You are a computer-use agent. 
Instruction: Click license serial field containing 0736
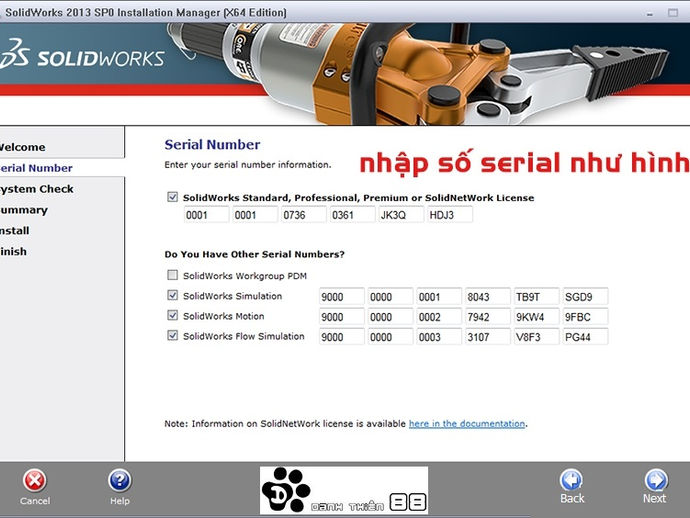pyautogui.click(x=303, y=215)
